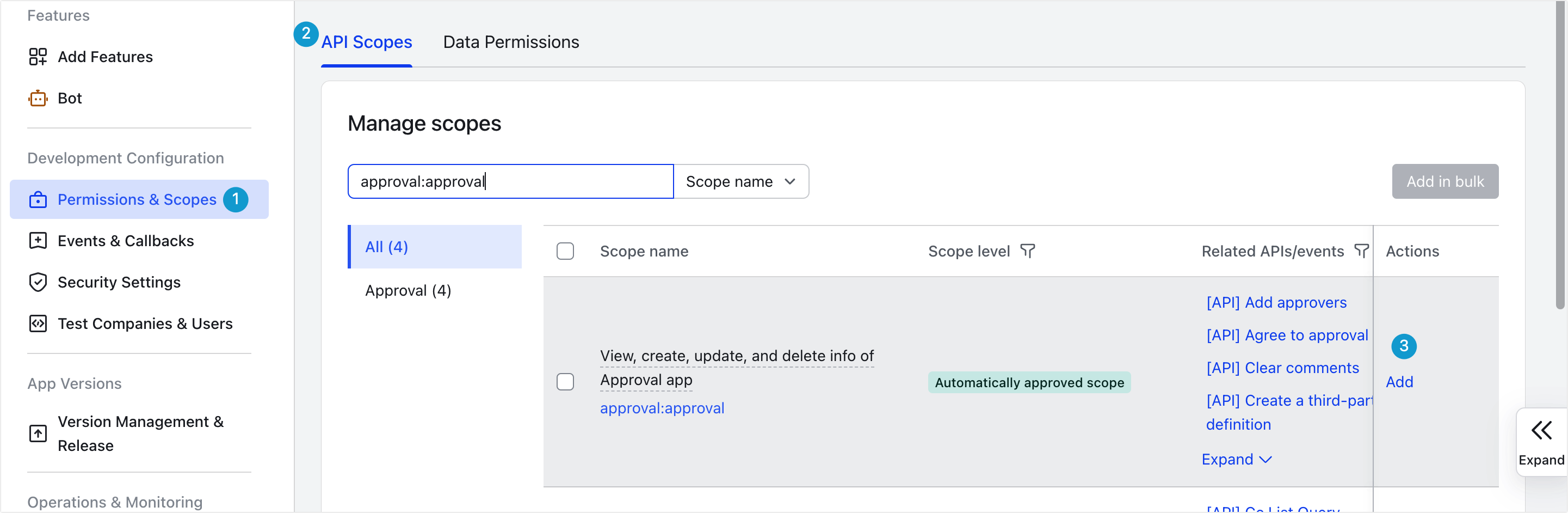Open the Scope name search-type dropdown

741,181
